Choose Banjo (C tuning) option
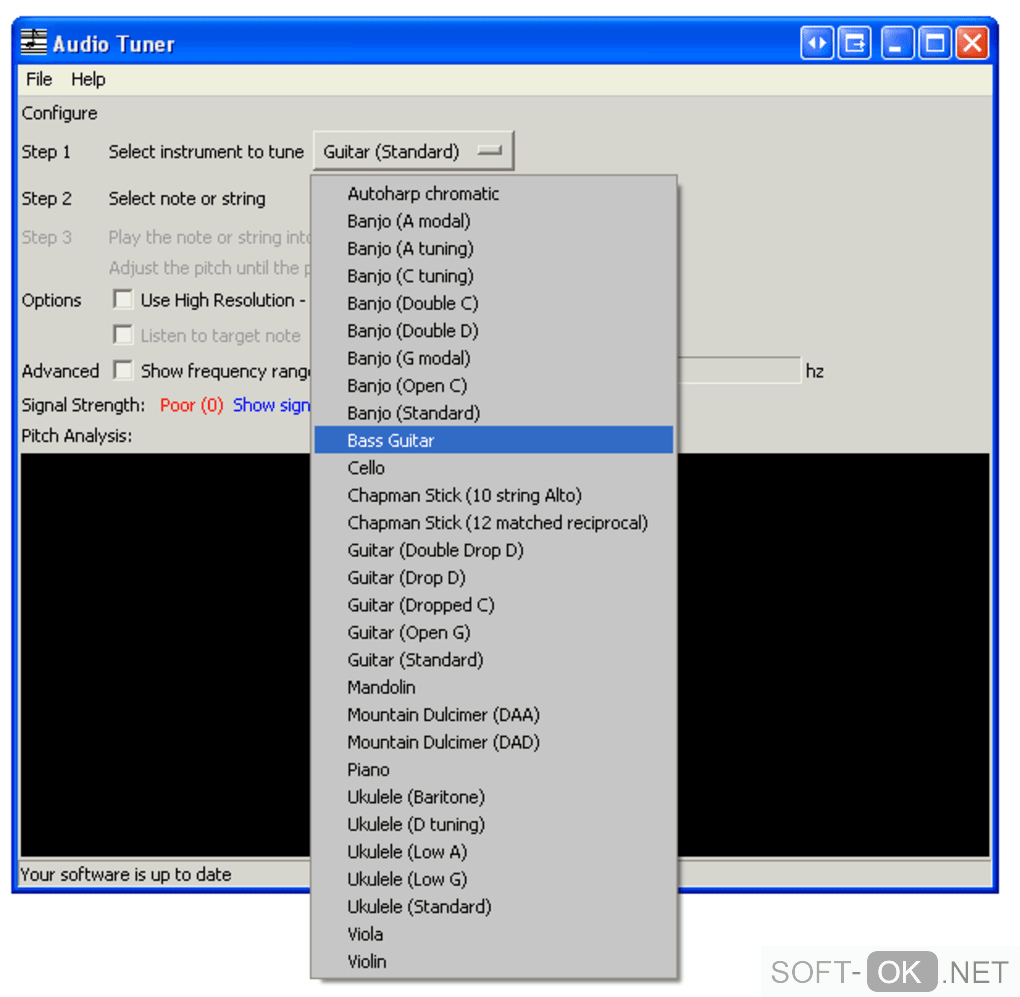Image resolution: width=1020 pixels, height=997 pixels. 494,276
